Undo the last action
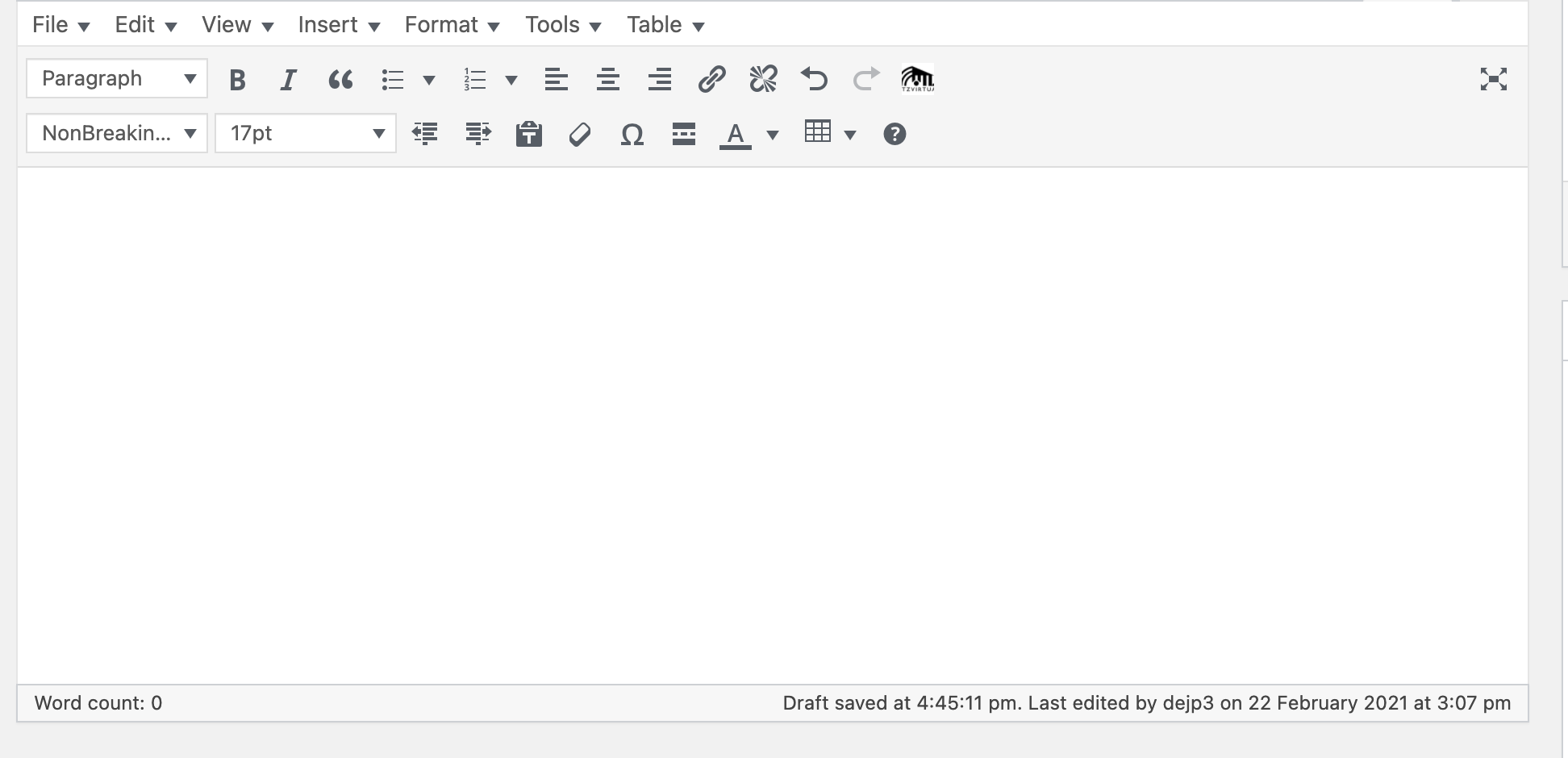The height and width of the screenshot is (758, 1568). (x=815, y=79)
